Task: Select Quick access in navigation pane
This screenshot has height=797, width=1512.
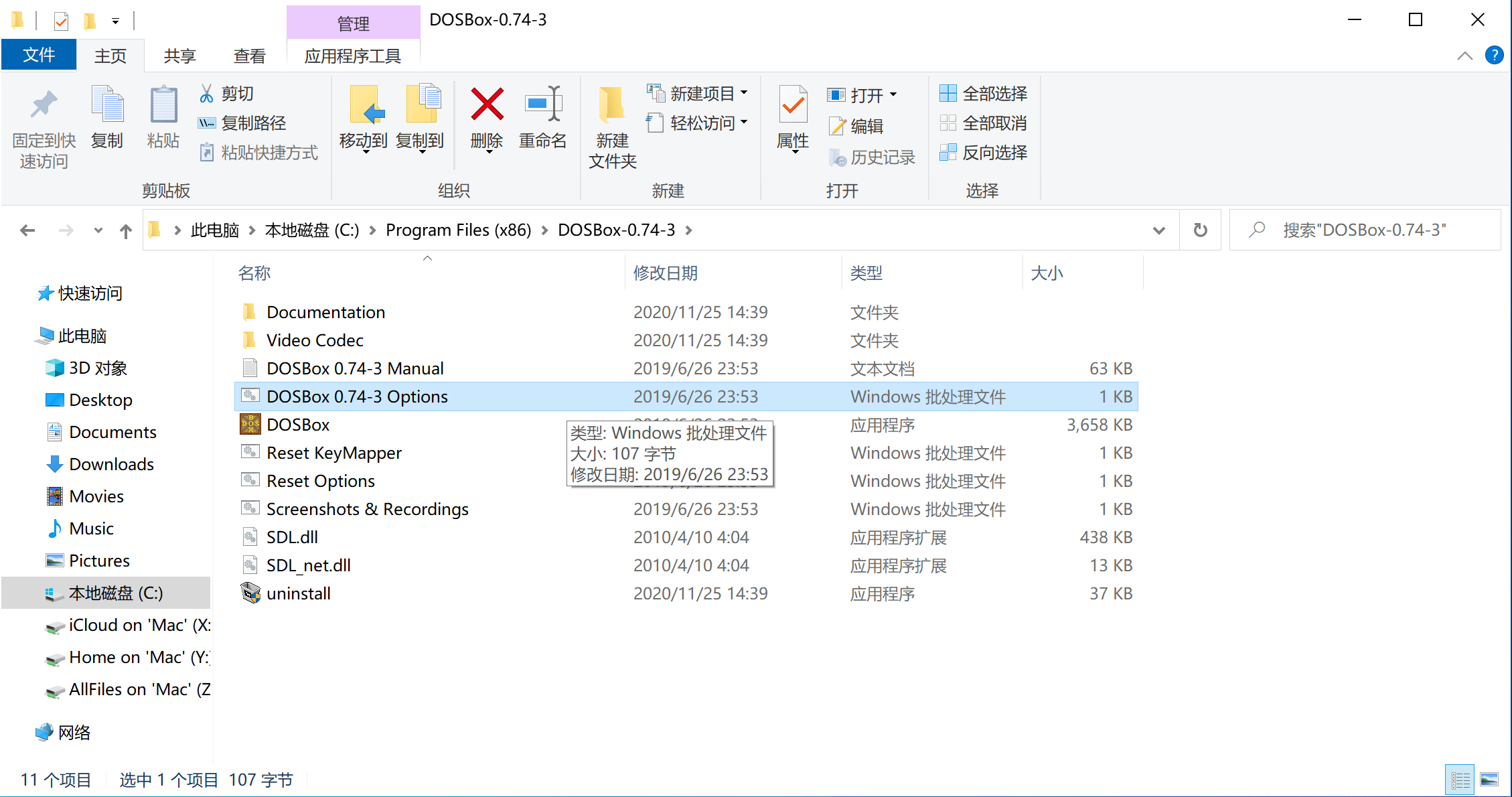Action: (x=90, y=293)
